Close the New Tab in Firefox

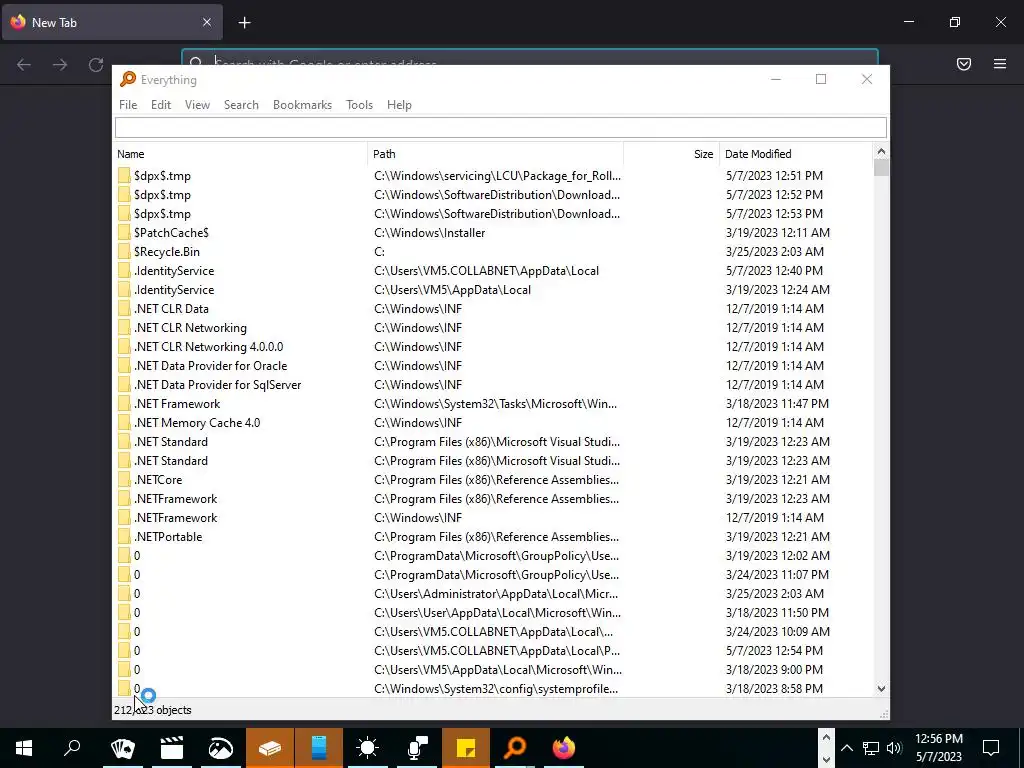(207, 22)
